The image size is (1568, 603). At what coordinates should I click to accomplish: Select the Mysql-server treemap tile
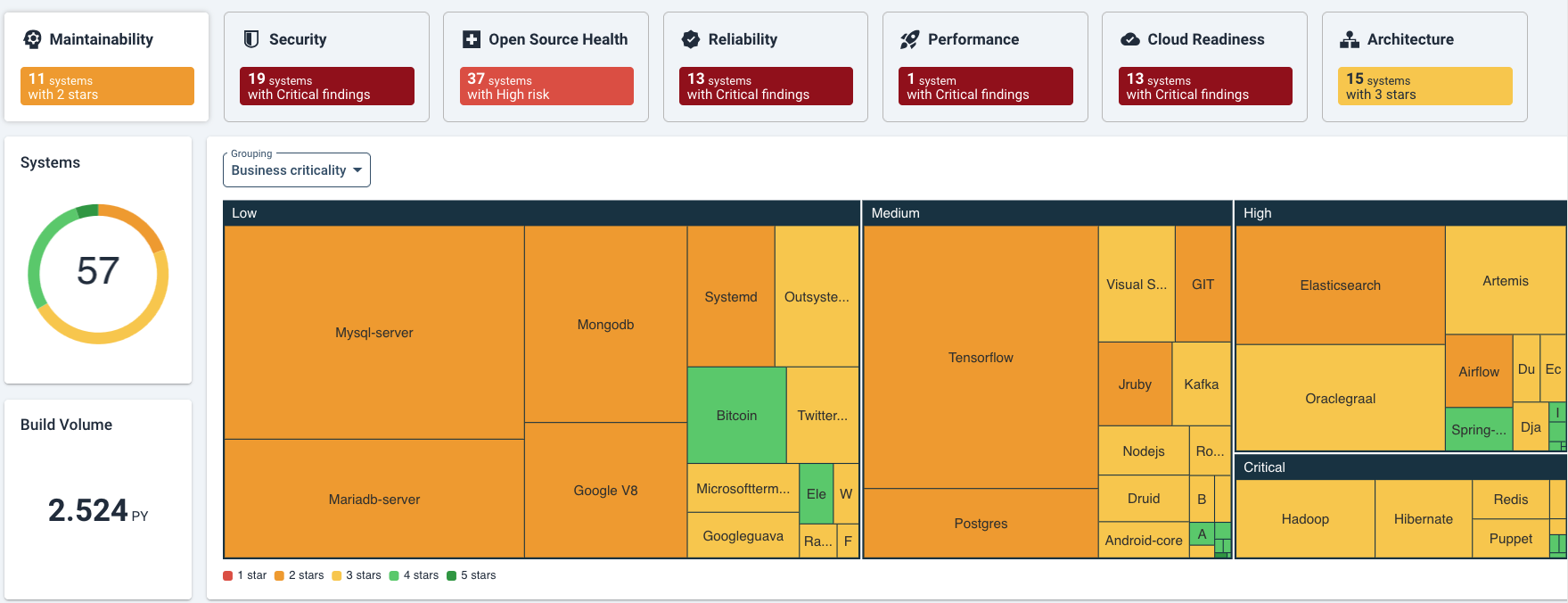[x=374, y=333]
